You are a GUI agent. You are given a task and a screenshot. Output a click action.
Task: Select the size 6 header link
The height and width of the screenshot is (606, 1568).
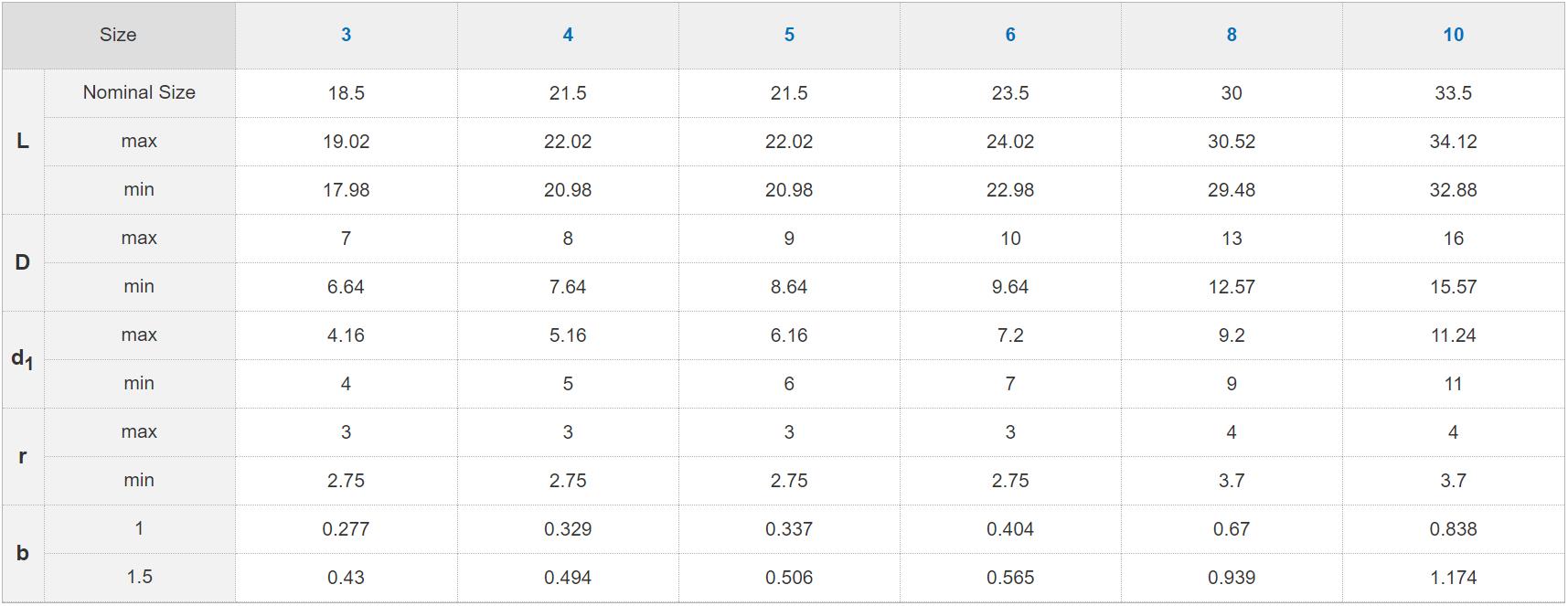(x=1010, y=35)
